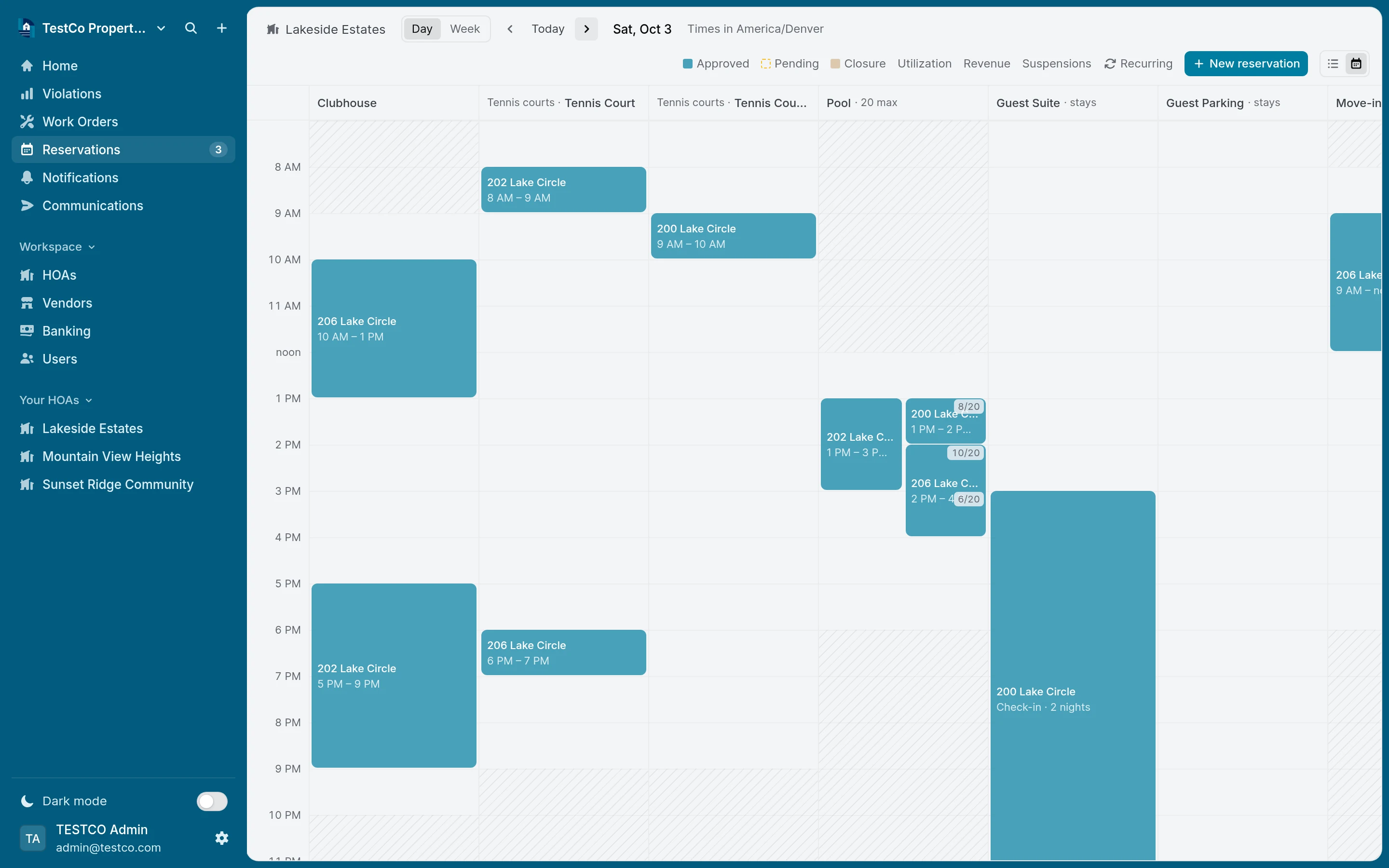Image resolution: width=1389 pixels, height=868 pixels.
Task: Toggle Closure filter
Action: (858, 64)
